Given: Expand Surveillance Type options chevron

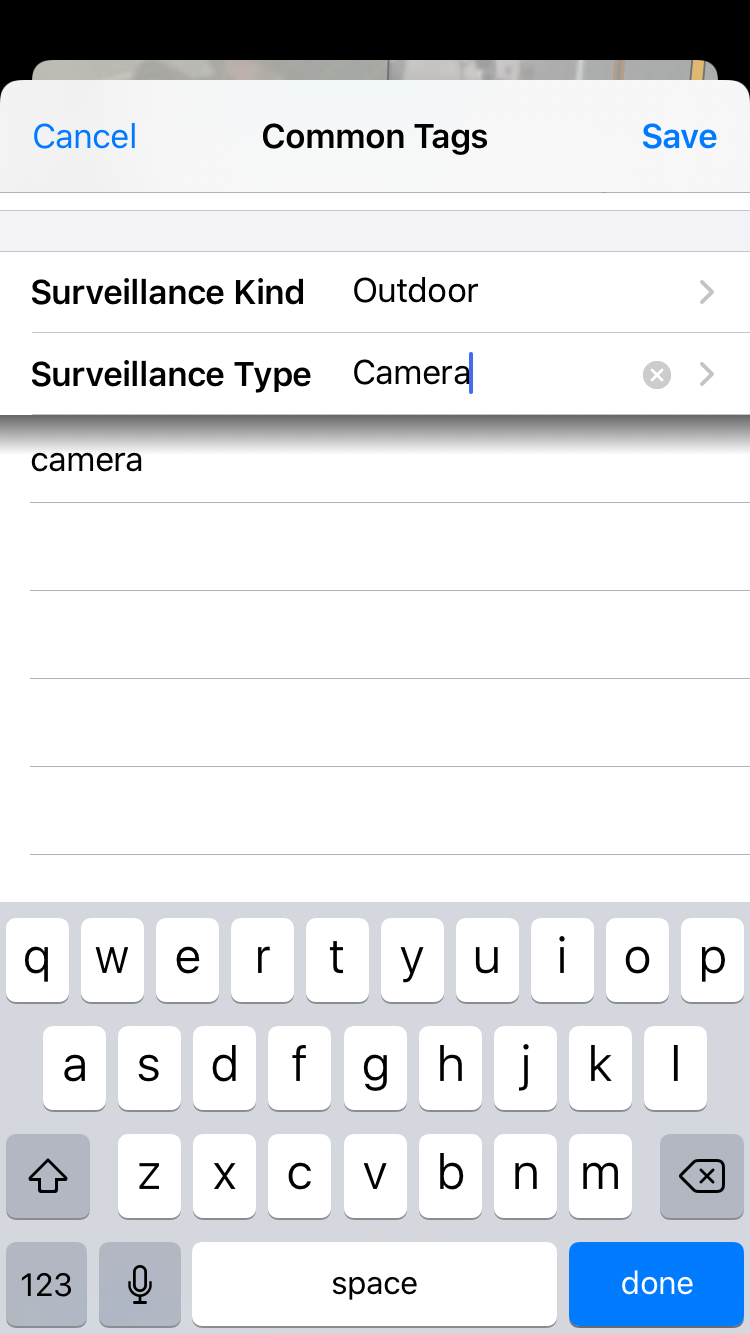Looking at the screenshot, I should tap(707, 375).
